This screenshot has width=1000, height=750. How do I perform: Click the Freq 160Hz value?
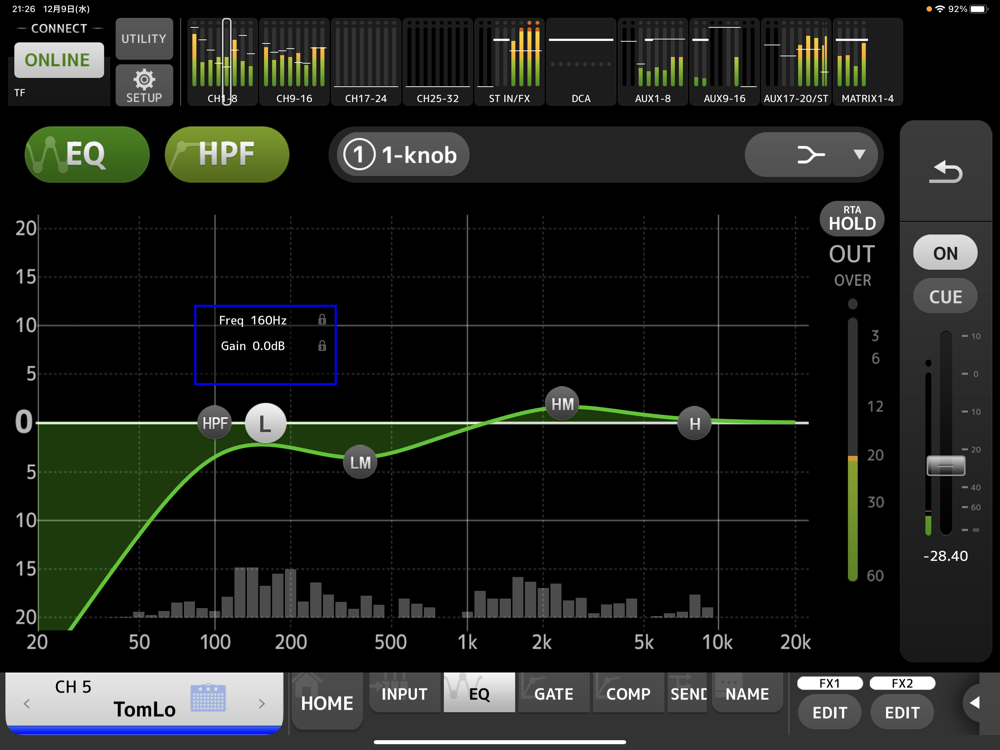pyautogui.click(x=268, y=320)
